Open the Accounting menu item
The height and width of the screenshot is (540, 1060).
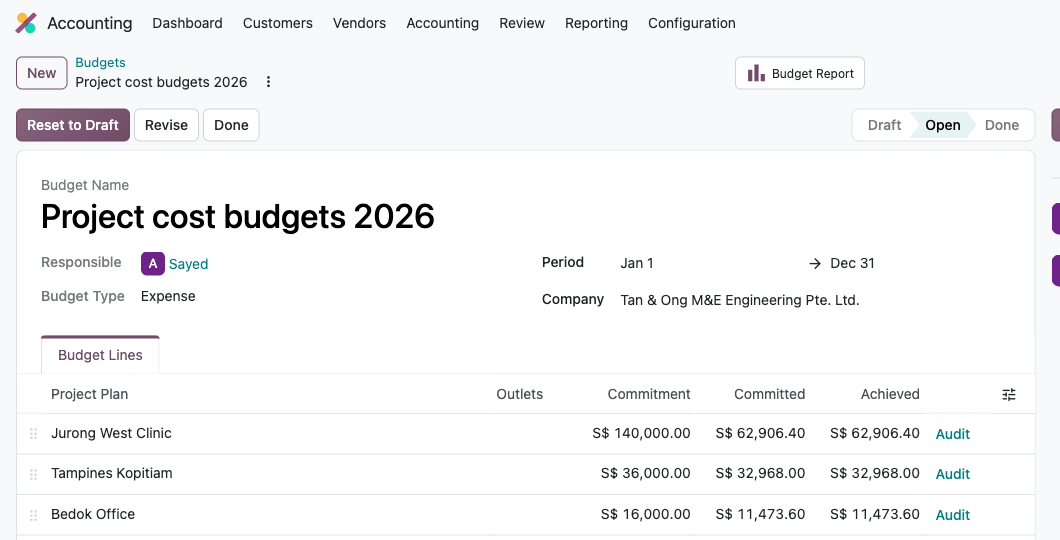(443, 23)
